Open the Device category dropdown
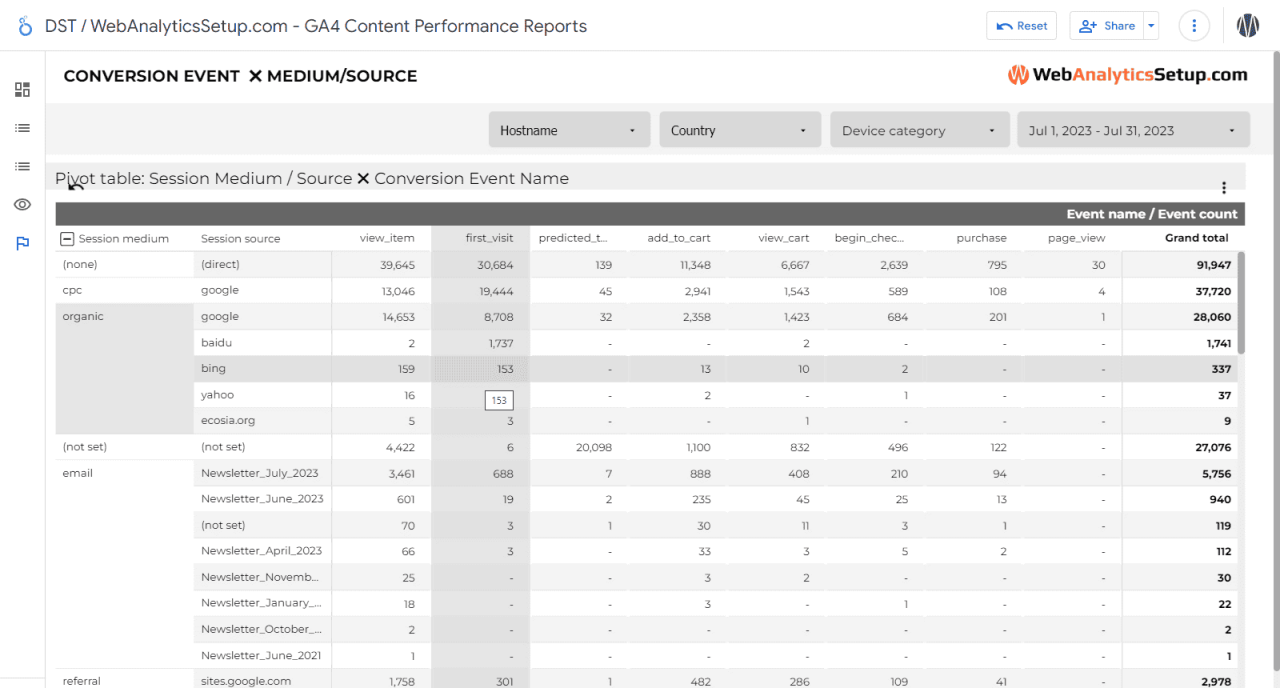1280x688 pixels. pos(919,129)
